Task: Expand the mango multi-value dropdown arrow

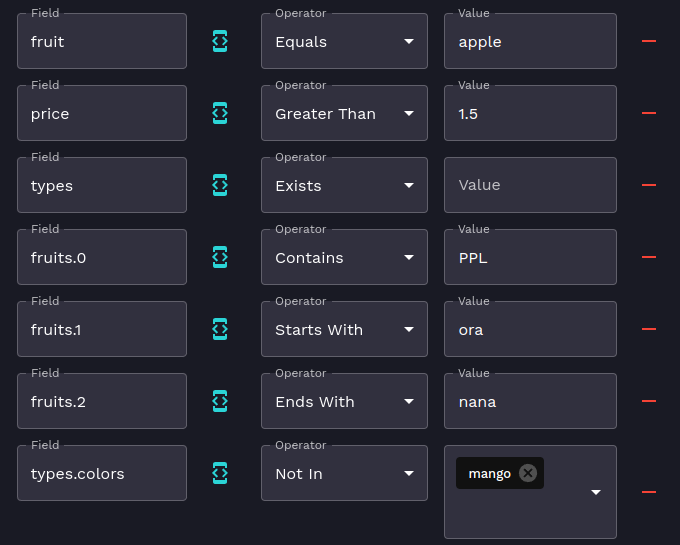Action: [x=597, y=492]
